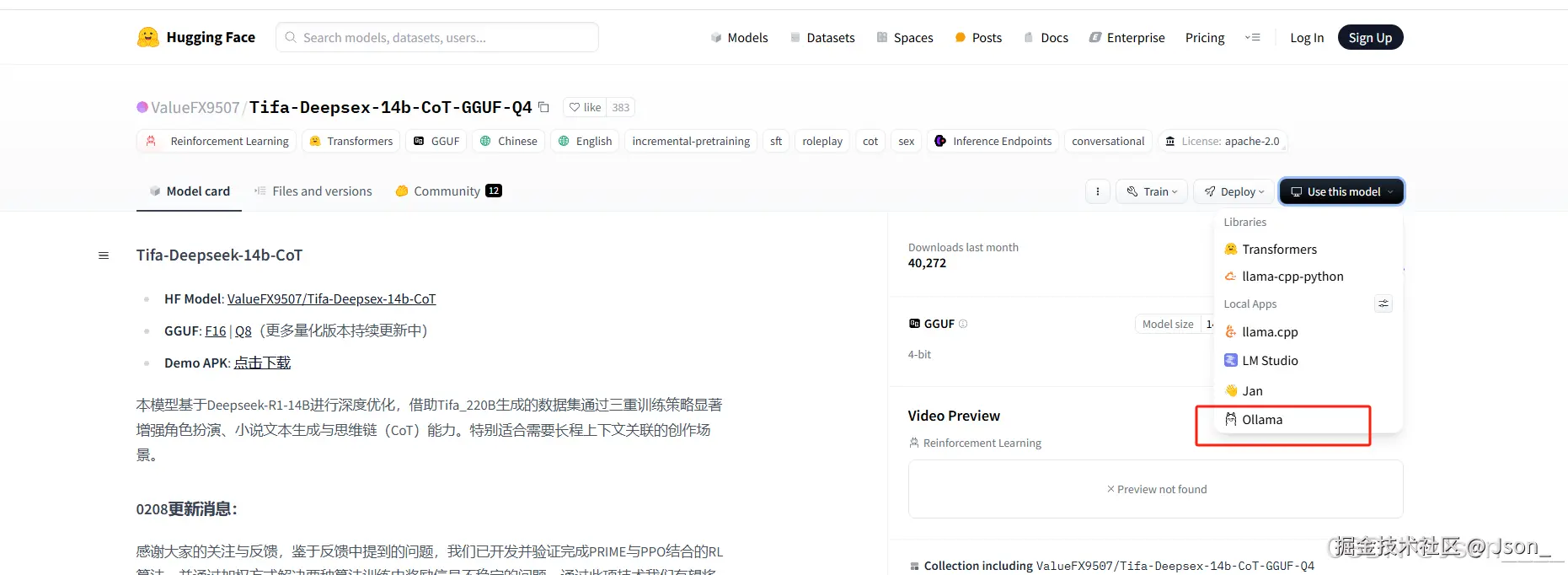
Task: Like the model with heart button
Action: 585,107
